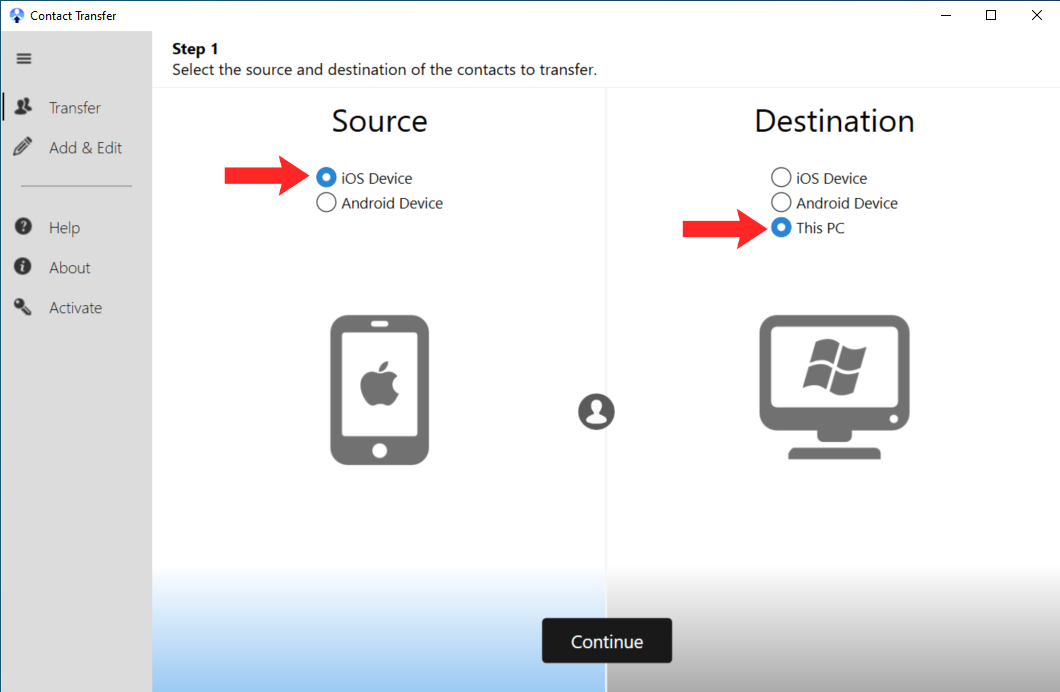The width and height of the screenshot is (1060, 692).
Task: Click the Transfer people icon
Action: click(23, 106)
